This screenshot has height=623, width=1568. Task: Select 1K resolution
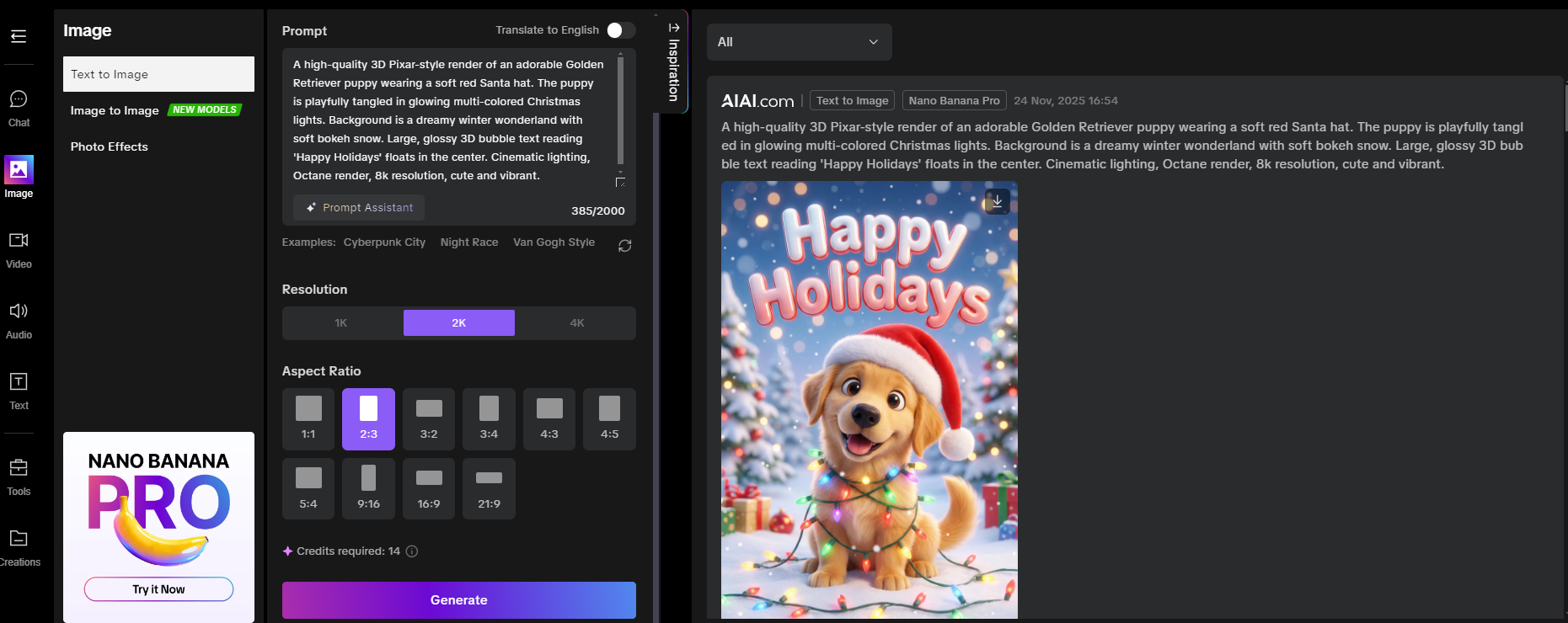coord(341,323)
